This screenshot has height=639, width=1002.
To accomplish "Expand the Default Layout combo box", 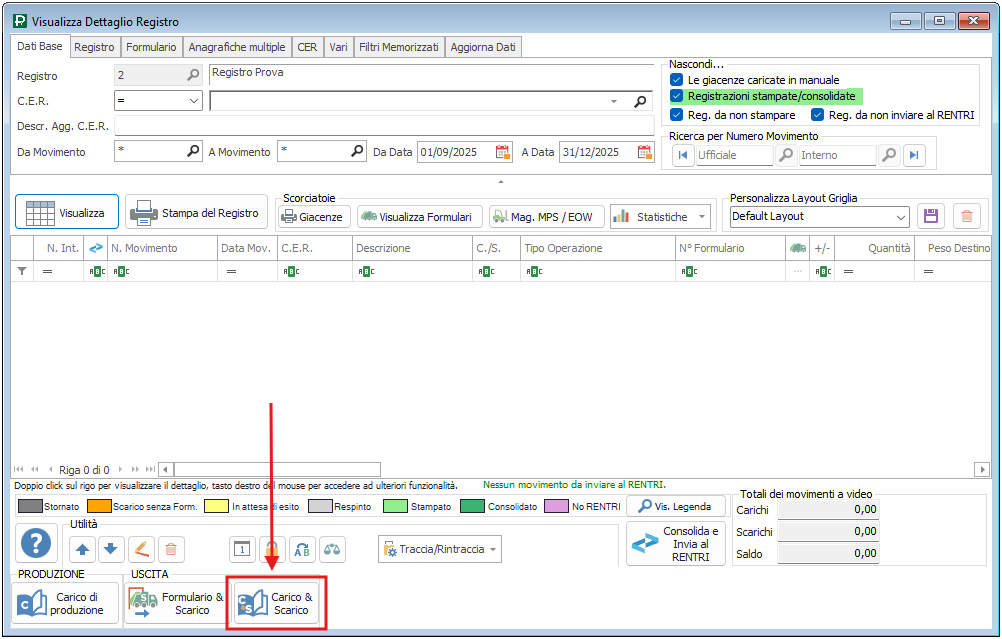I will pyautogui.click(x=900, y=217).
